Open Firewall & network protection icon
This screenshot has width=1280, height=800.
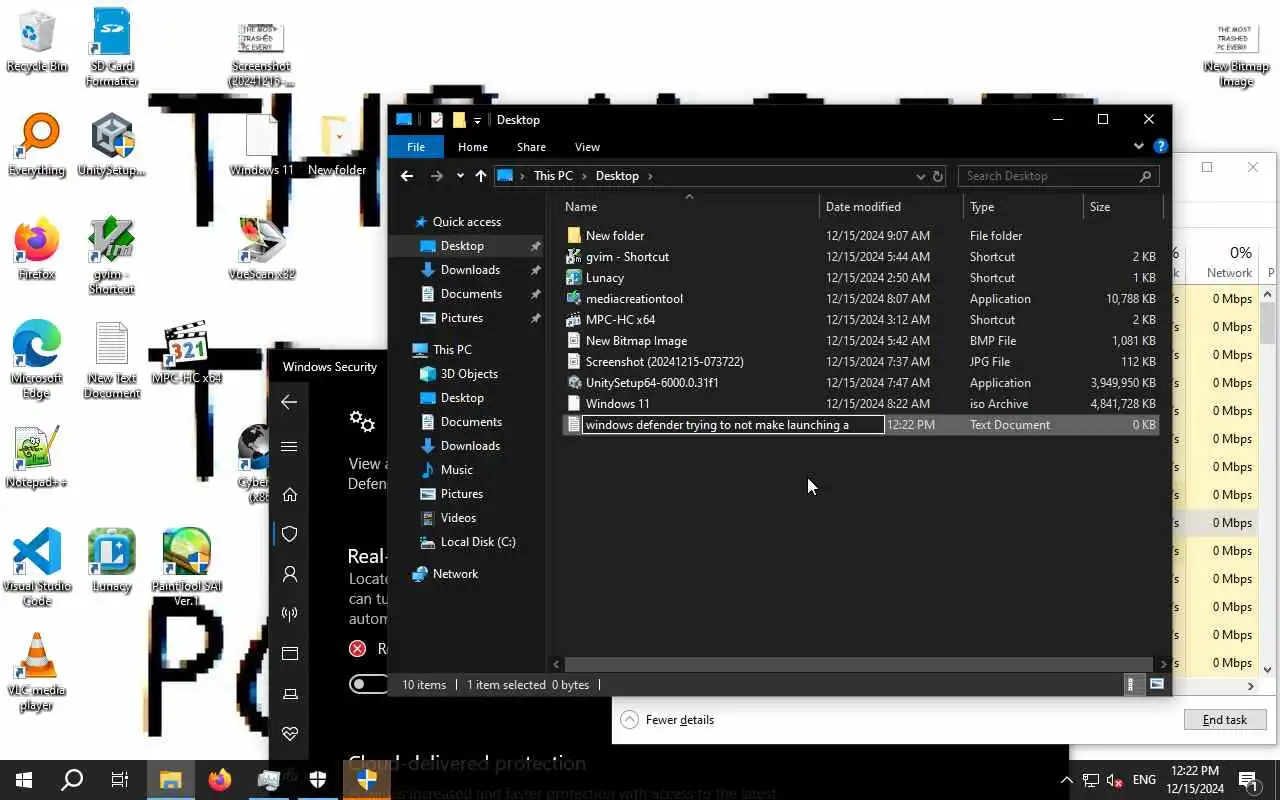point(289,614)
